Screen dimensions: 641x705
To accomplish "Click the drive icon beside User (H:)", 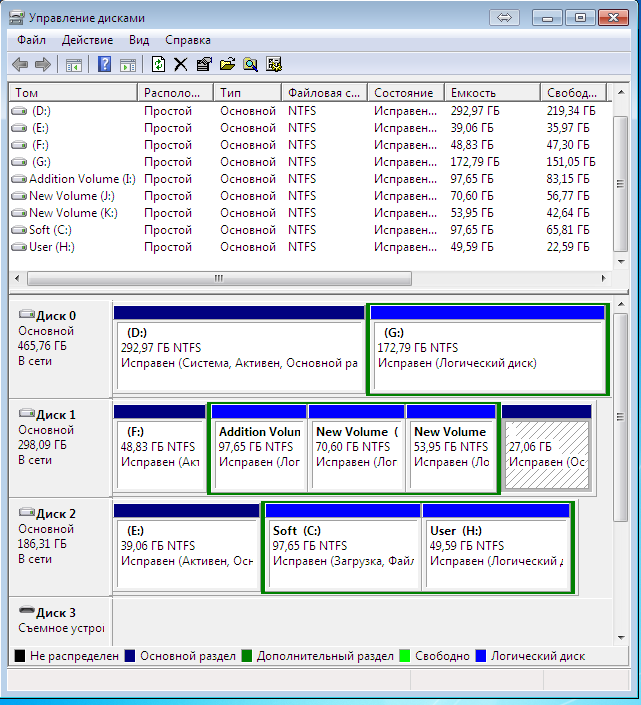I will (19, 247).
